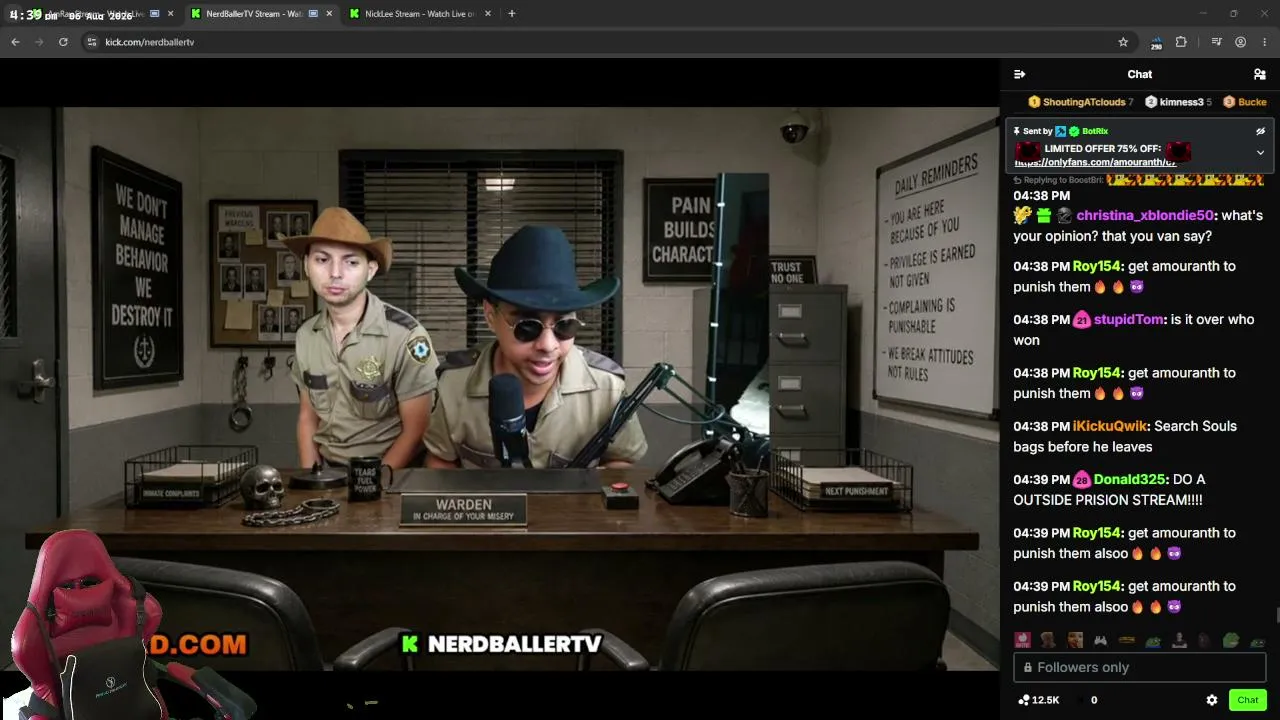
Task: Open iKickuQwik's username in chat
Action: (1110, 426)
